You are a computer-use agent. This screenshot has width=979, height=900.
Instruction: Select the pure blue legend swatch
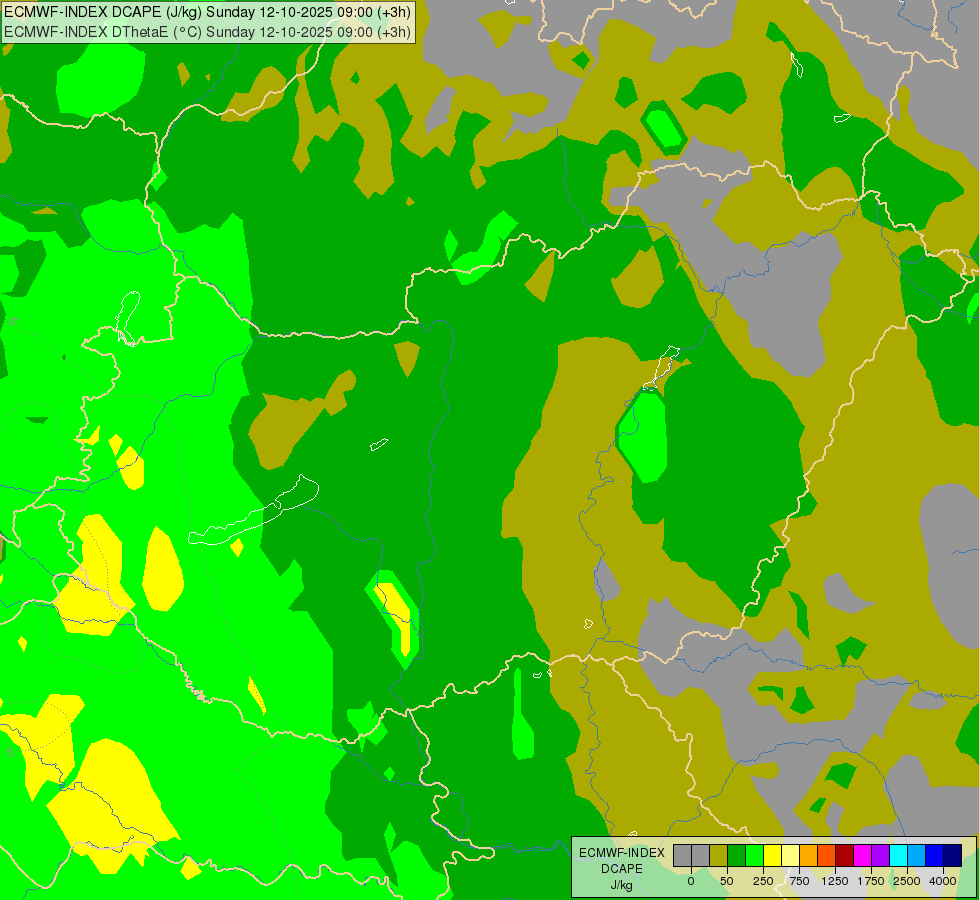(935, 856)
